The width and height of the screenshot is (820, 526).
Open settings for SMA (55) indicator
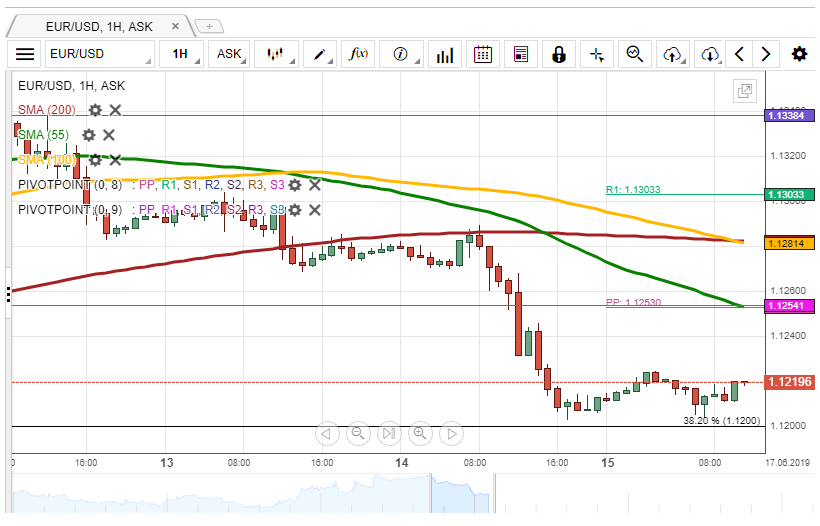point(88,135)
